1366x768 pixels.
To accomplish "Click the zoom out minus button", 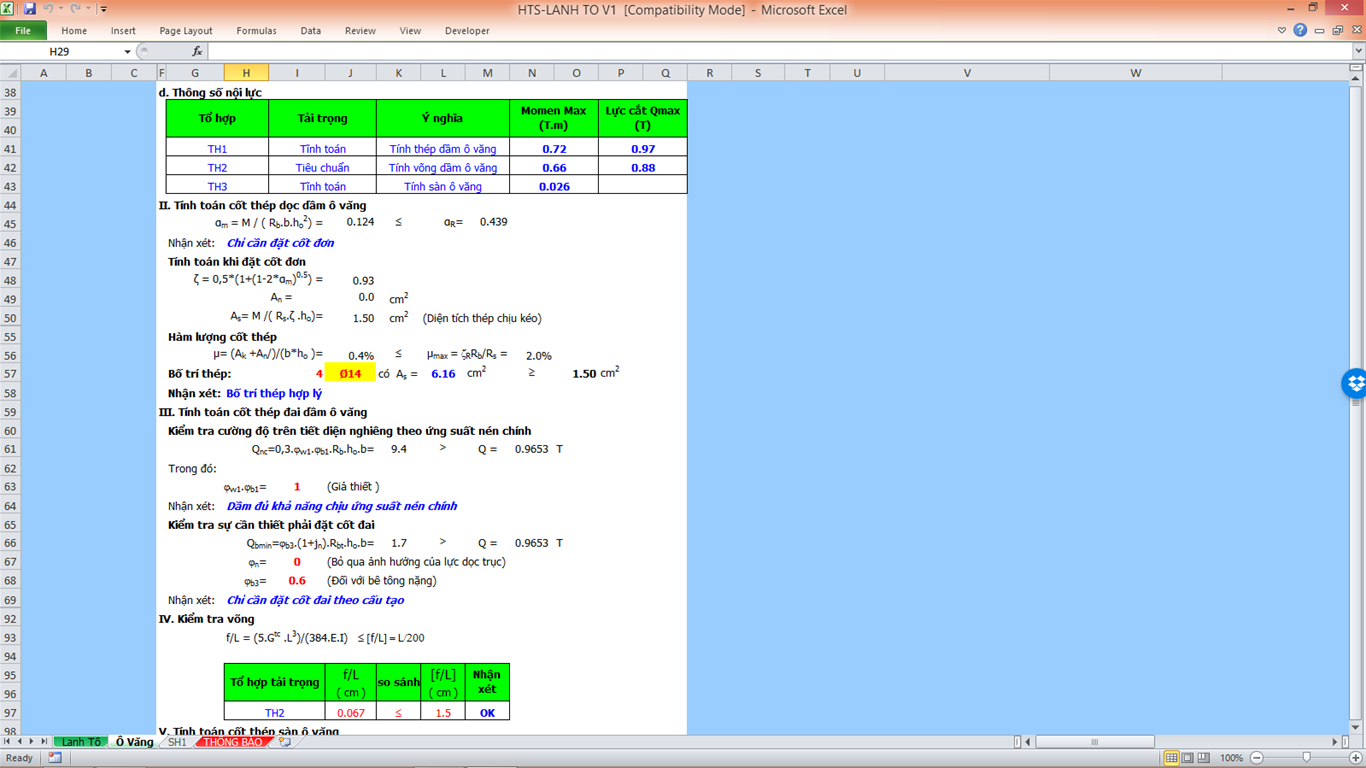I will click(1257, 758).
